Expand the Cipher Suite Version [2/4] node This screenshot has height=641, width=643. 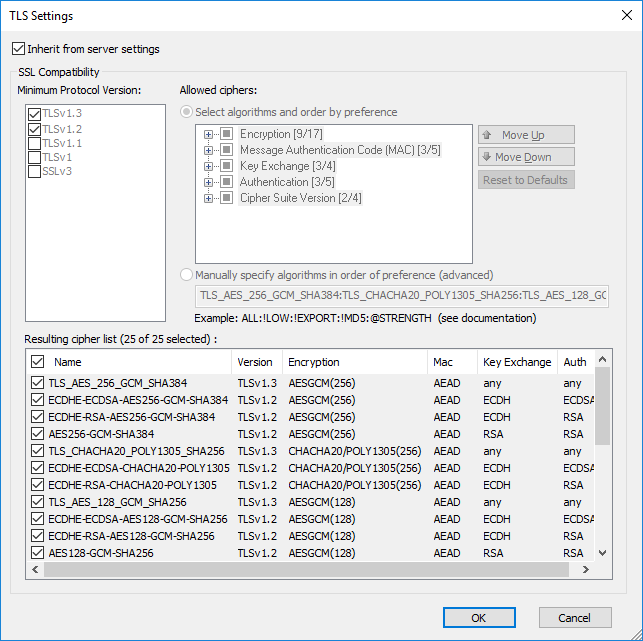pyautogui.click(x=209, y=198)
